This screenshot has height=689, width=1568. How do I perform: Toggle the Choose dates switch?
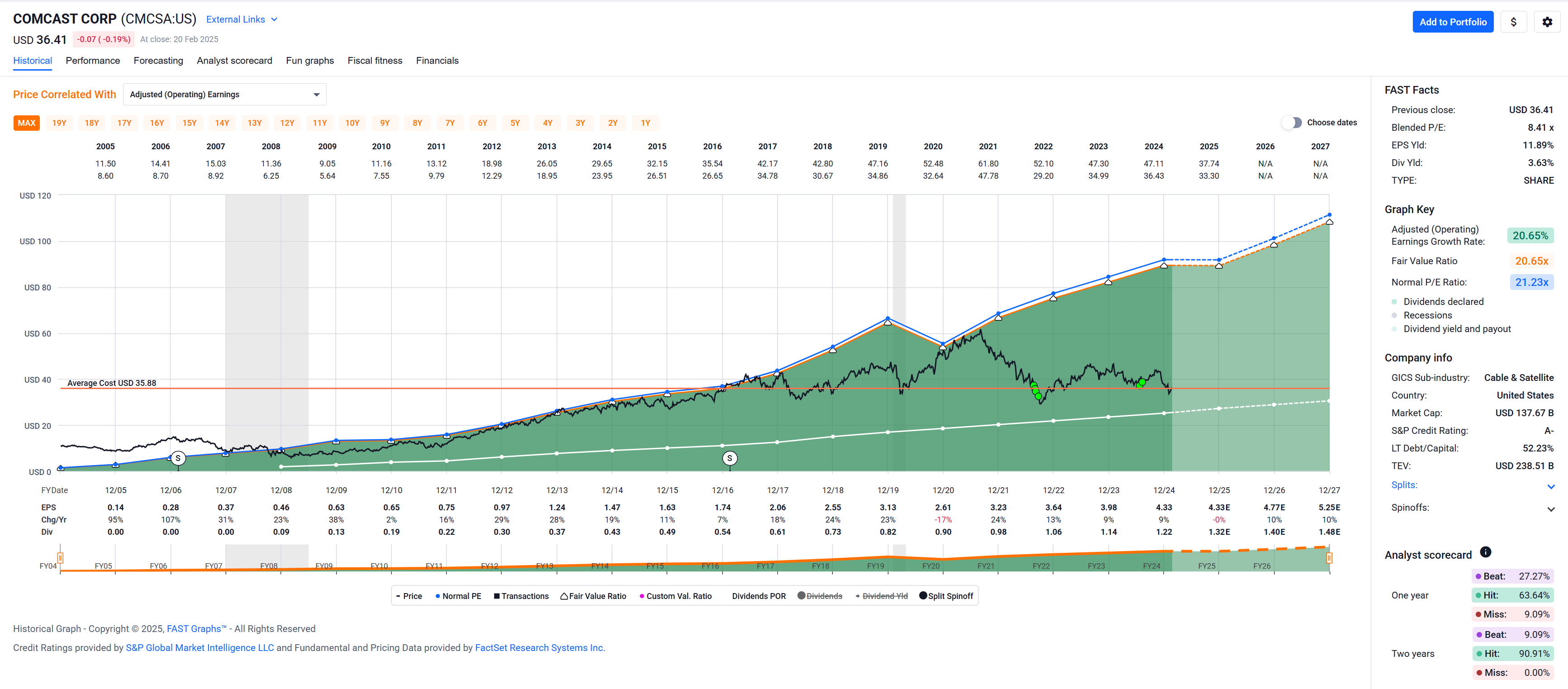pos(1291,122)
